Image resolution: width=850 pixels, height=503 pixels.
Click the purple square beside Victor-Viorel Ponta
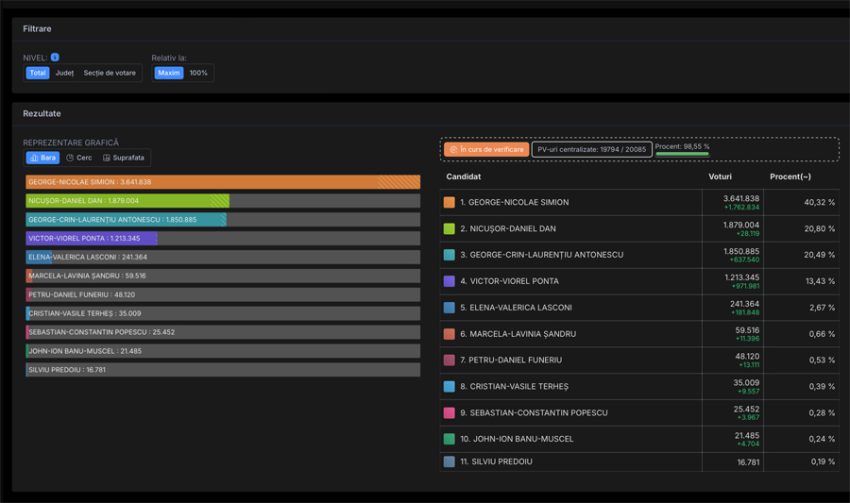point(449,281)
